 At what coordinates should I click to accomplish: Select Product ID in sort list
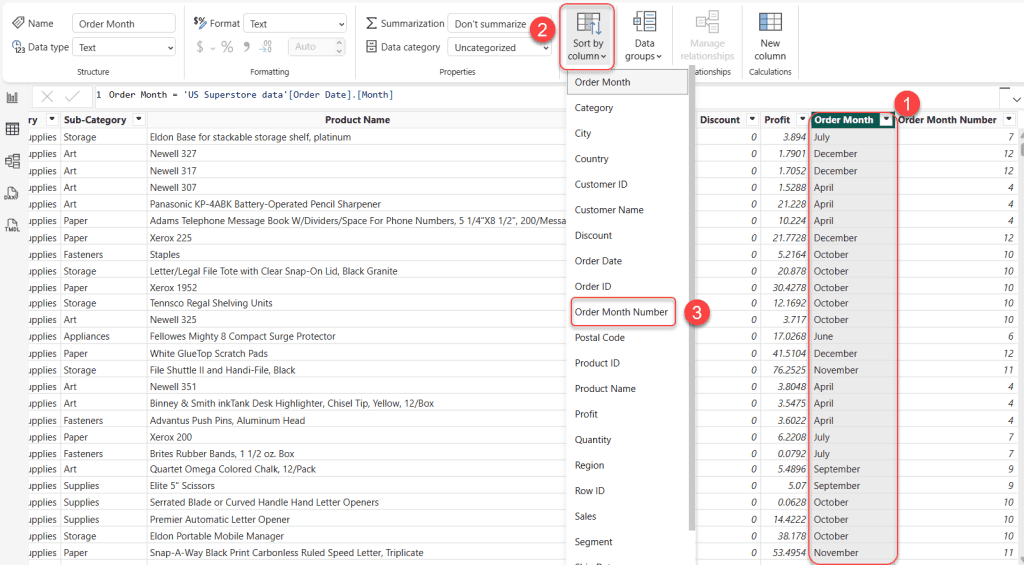(627, 363)
